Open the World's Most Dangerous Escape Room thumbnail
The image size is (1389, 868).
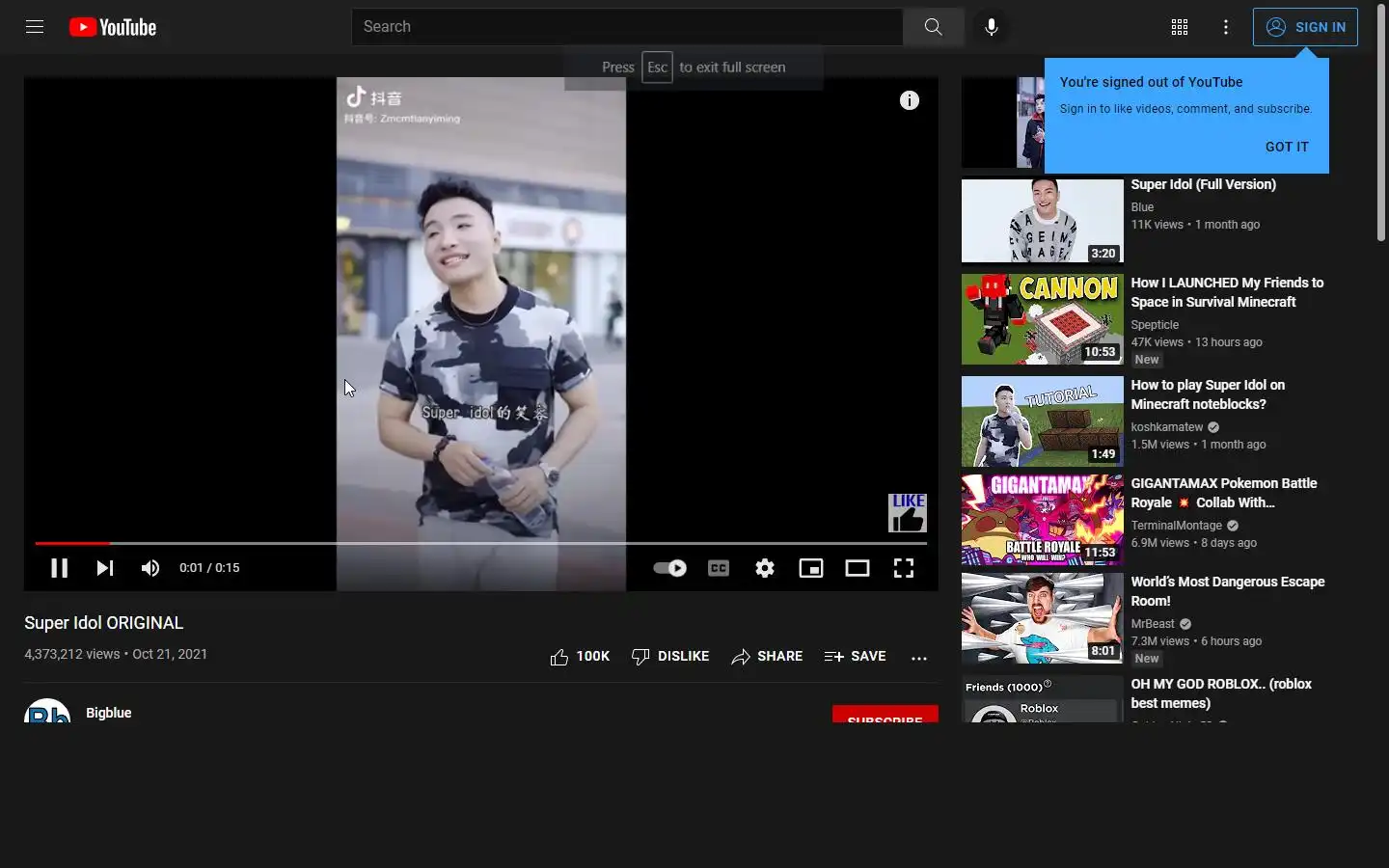tap(1043, 618)
